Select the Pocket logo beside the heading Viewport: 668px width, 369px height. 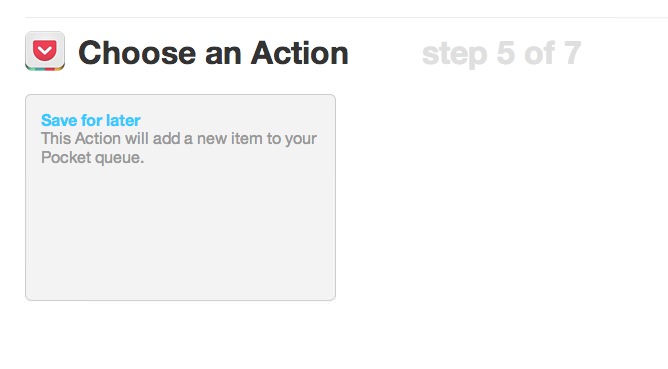(45, 51)
